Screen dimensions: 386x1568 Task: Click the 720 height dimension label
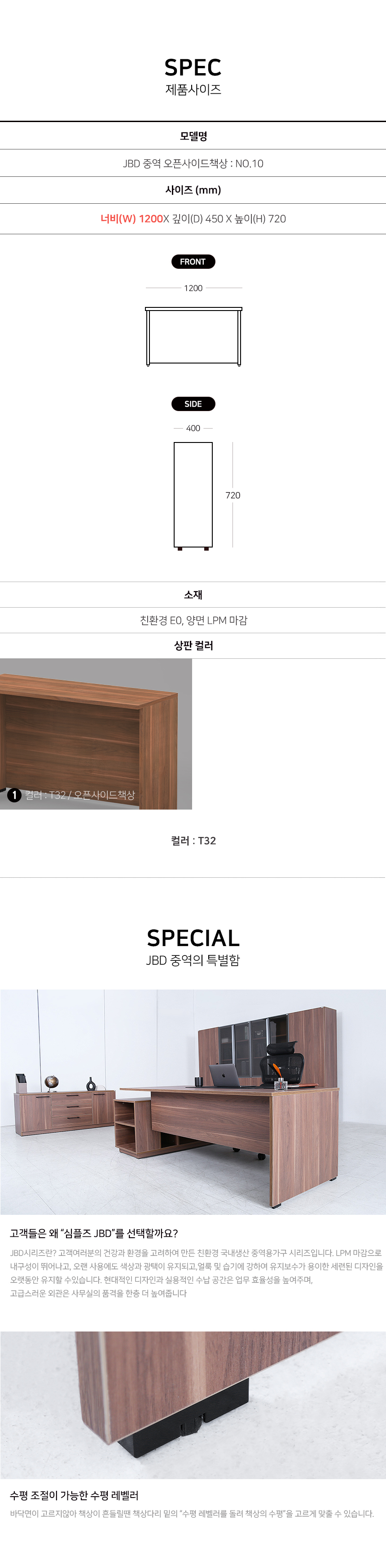(232, 495)
